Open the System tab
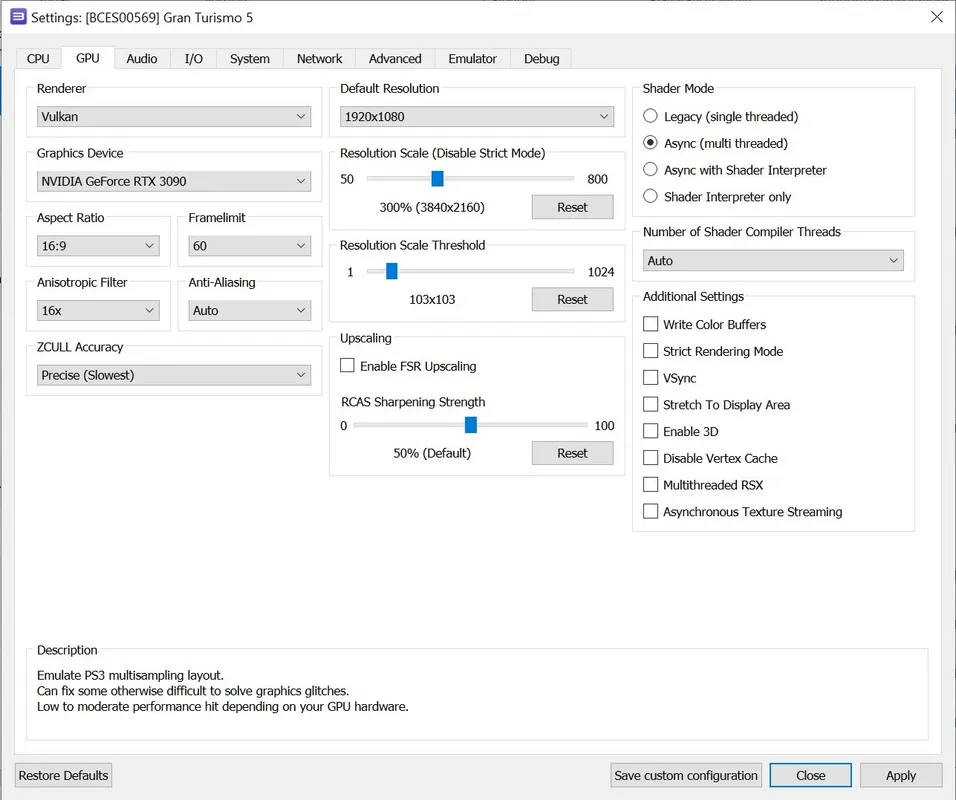 click(x=249, y=59)
